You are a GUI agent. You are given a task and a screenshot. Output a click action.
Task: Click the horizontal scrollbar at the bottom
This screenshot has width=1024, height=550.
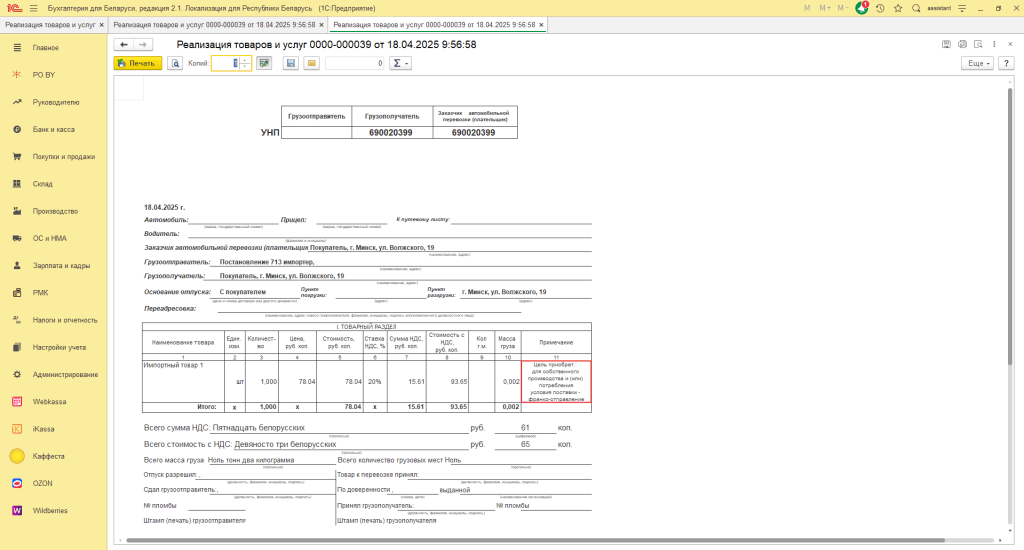tap(536, 540)
